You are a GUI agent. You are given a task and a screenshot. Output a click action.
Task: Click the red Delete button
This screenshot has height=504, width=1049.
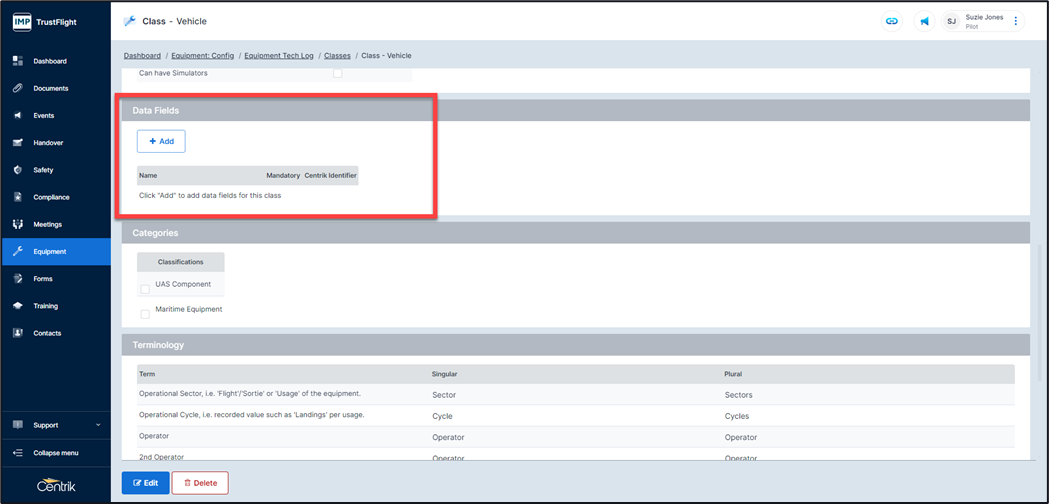tap(200, 483)
